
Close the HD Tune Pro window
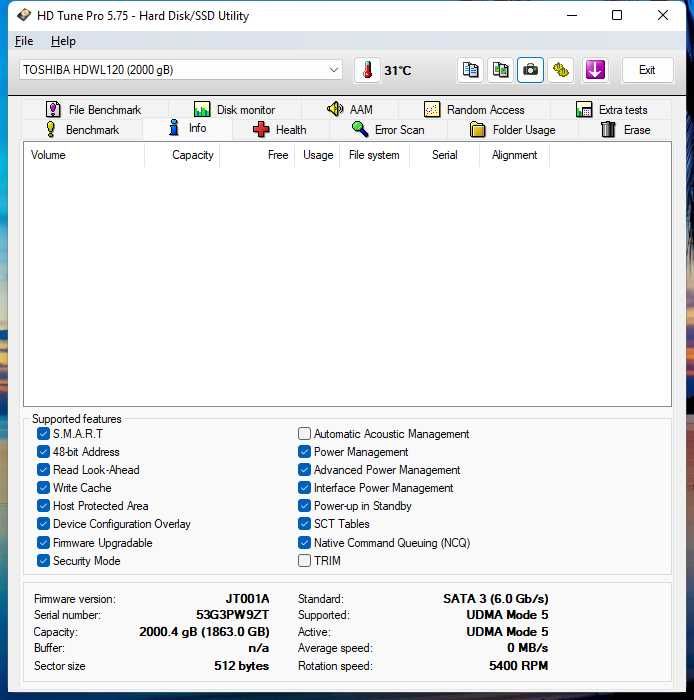[x=663, y=16]
